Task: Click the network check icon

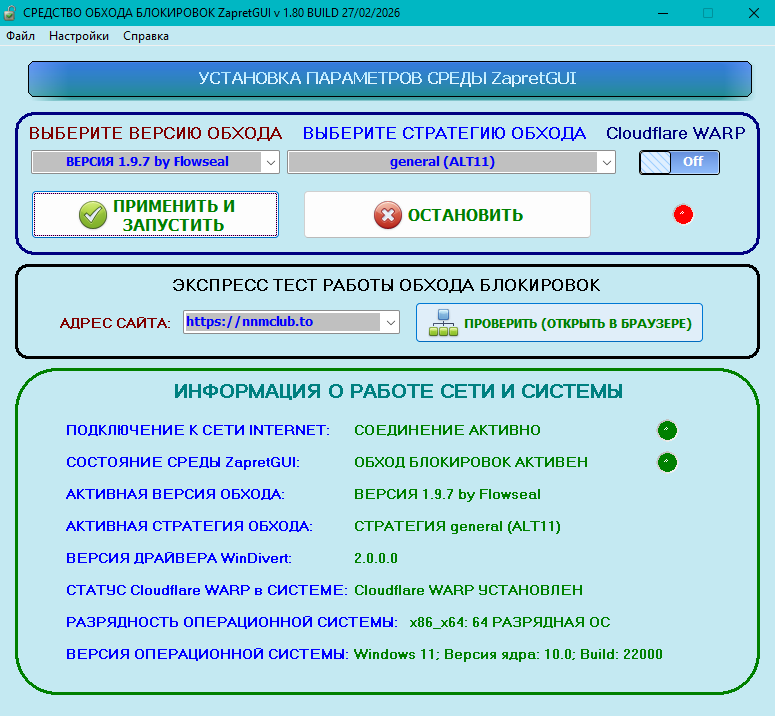Action: pos(440,323)
